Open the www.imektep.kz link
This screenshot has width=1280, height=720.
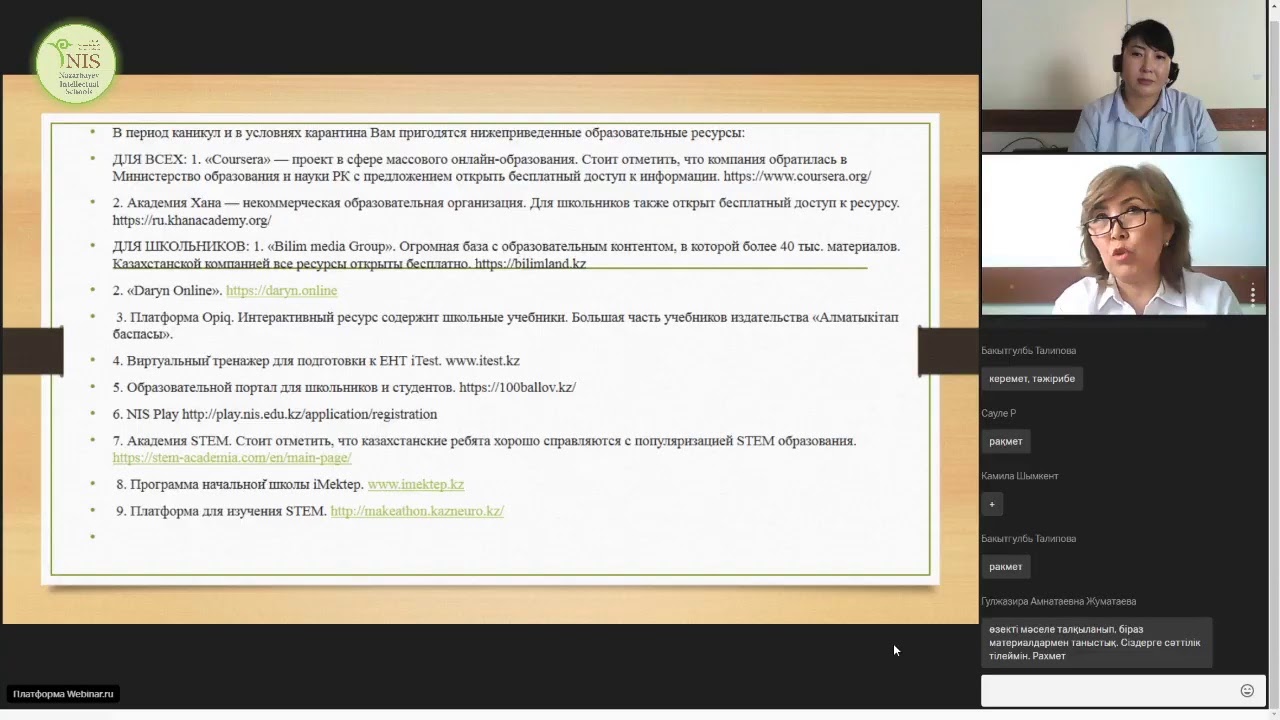416,484
